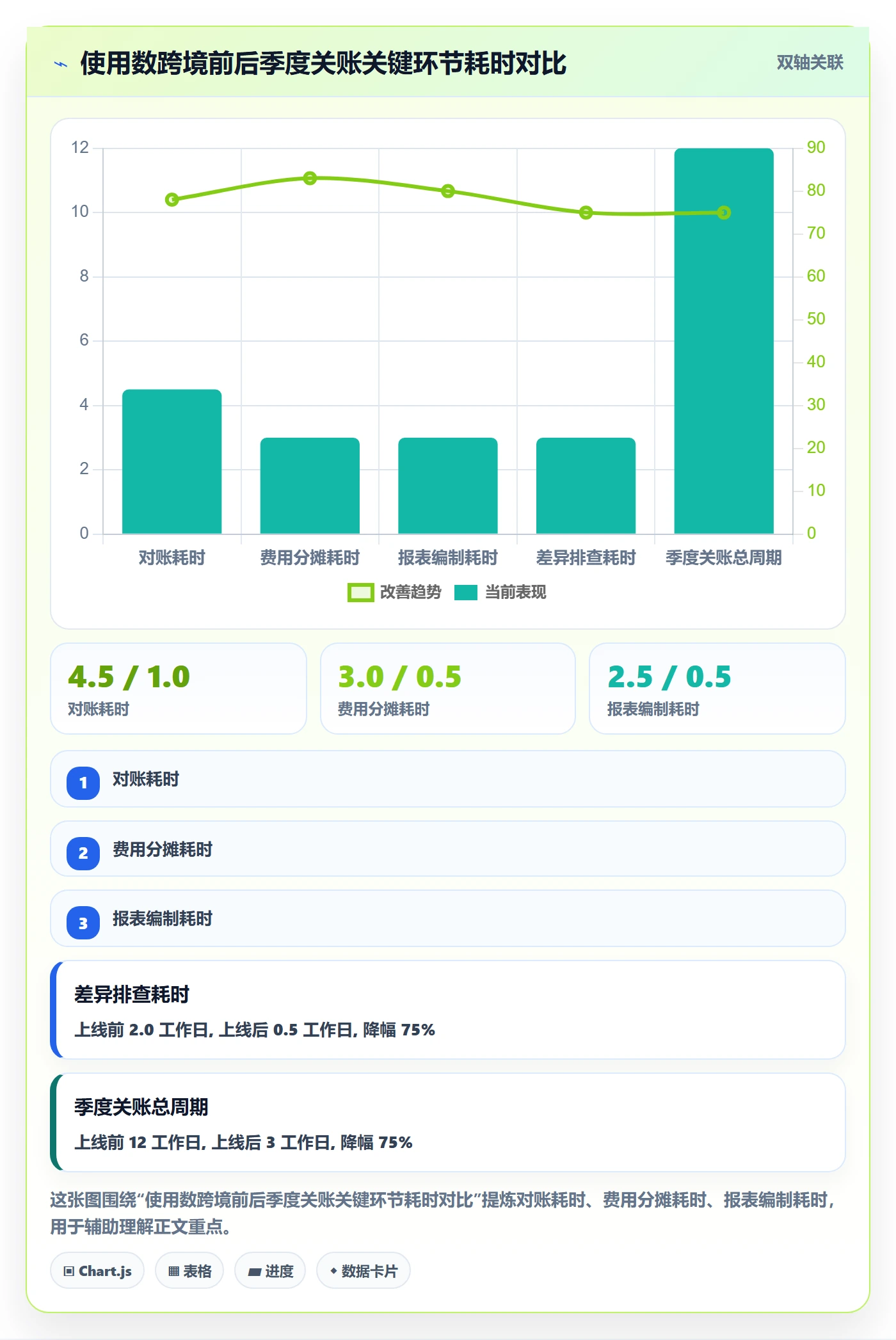
Task: Click the 差异排查耗时 x-axis label under the chart
Action: (x=586, y=558)
